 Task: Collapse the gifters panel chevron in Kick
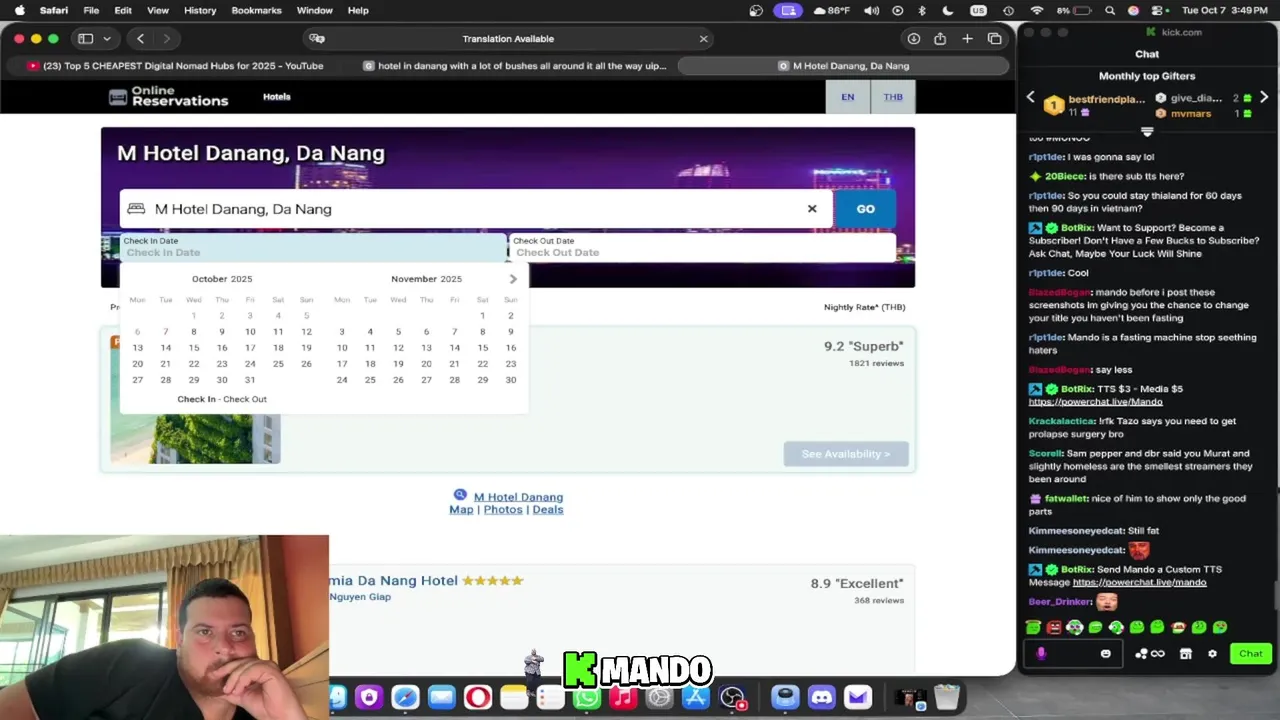pos(1147,131)
